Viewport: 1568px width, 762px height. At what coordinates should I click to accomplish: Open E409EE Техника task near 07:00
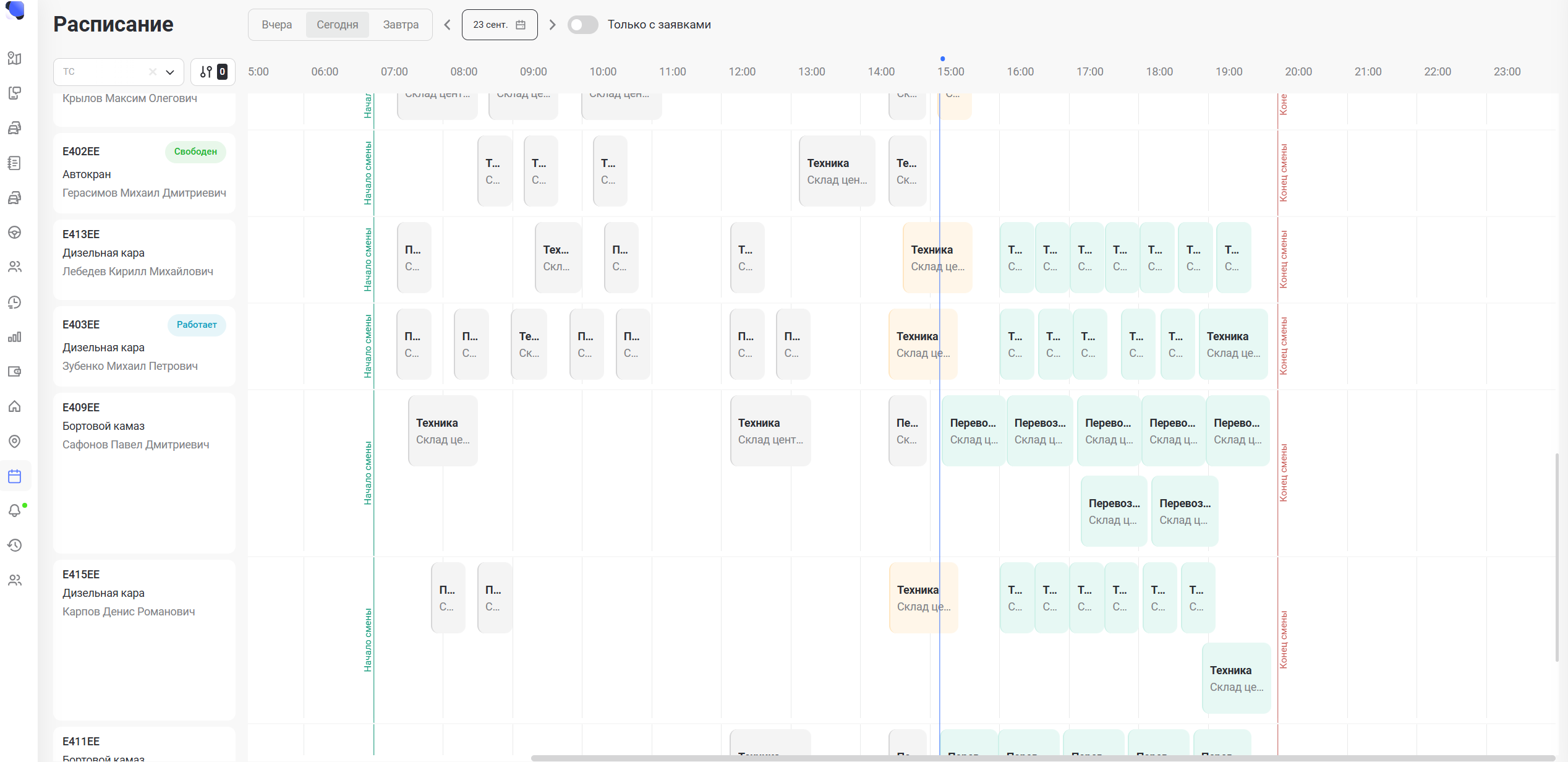[443, 431]
